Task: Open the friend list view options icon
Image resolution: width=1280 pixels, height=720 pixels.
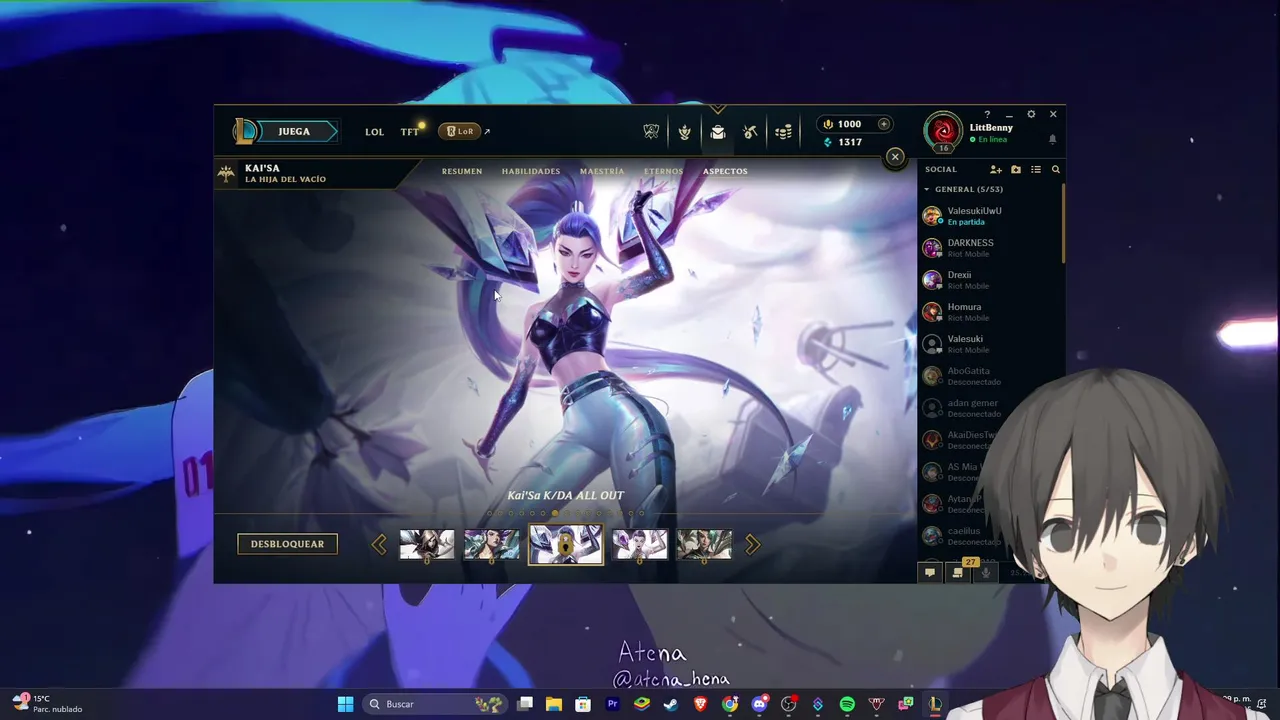Action: 1036,170
